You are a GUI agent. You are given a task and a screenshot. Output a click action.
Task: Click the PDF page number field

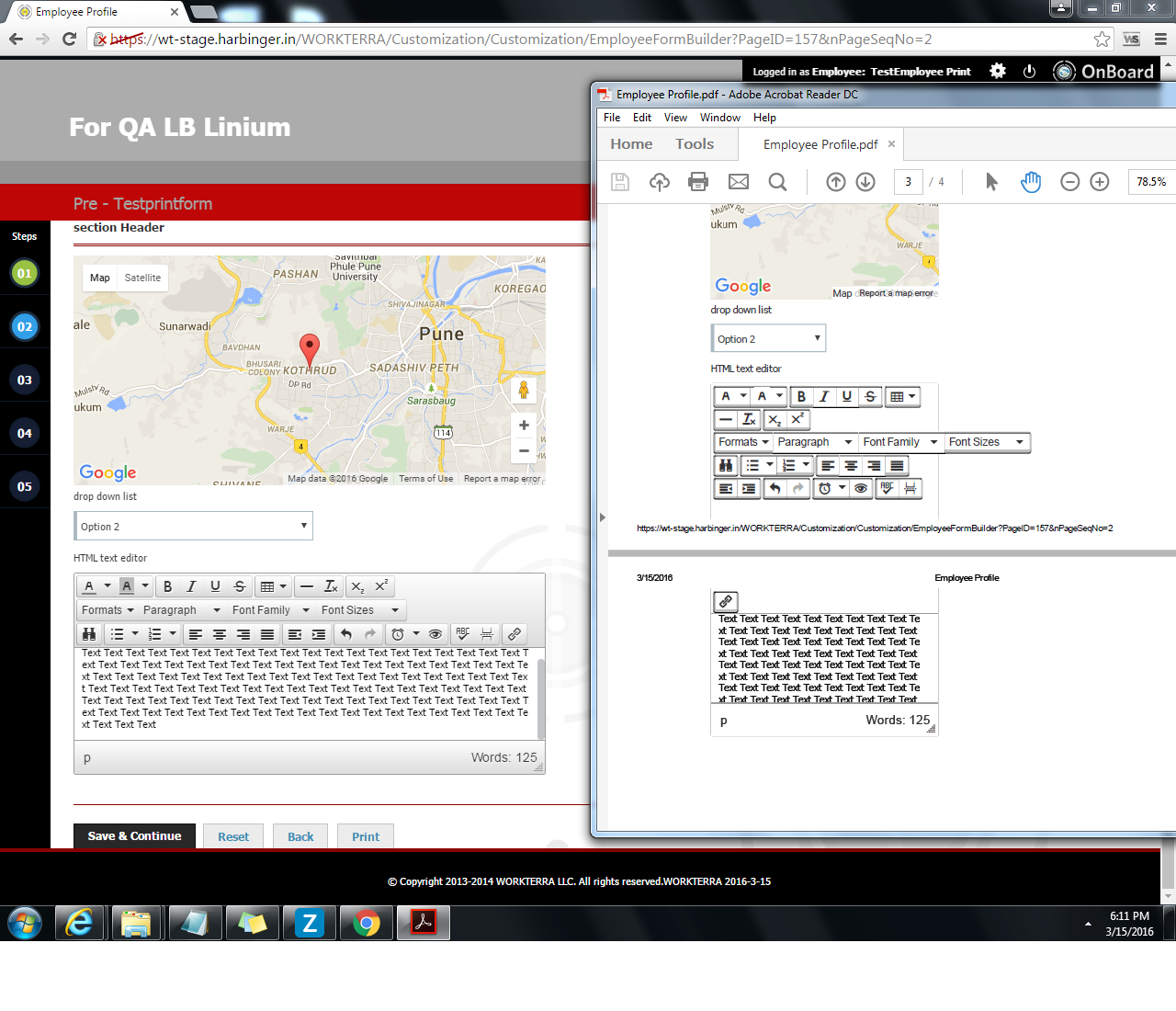(x=908, y=182)
